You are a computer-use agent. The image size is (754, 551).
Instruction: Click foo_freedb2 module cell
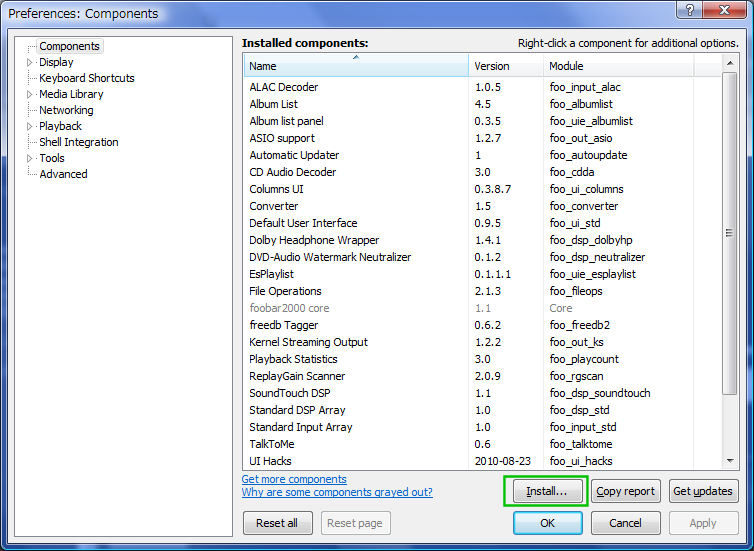[579, 325]
